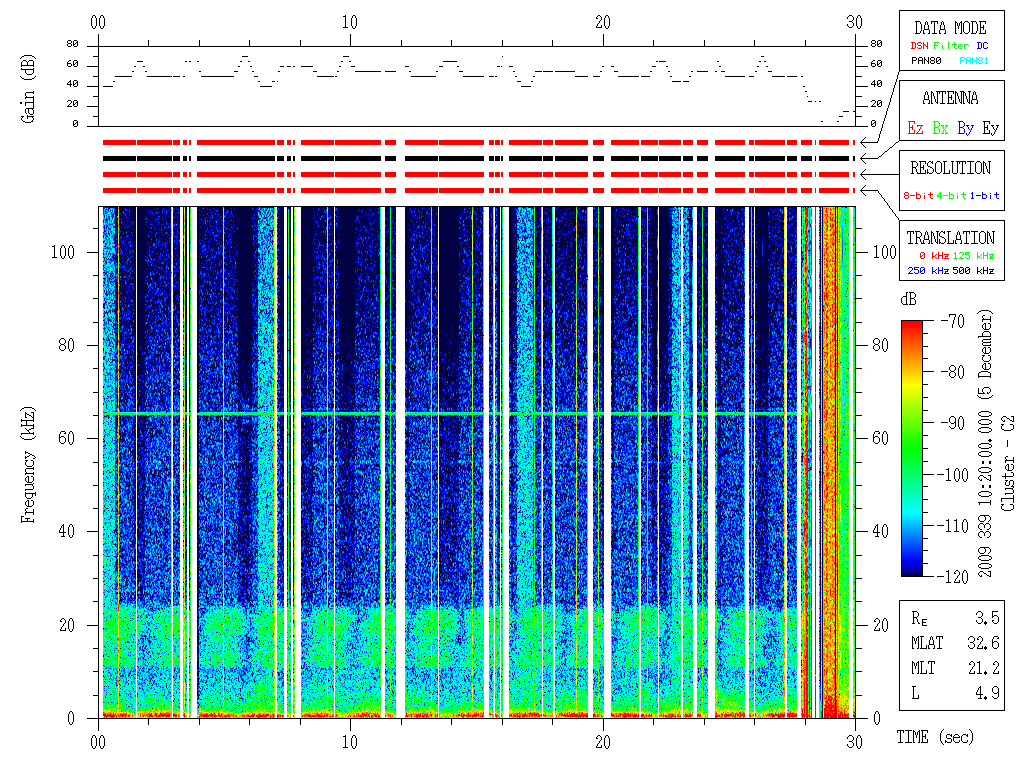1024x768 pixels.
Task: Select the red Ez antenna label
Action: click(x=915, y=128)
